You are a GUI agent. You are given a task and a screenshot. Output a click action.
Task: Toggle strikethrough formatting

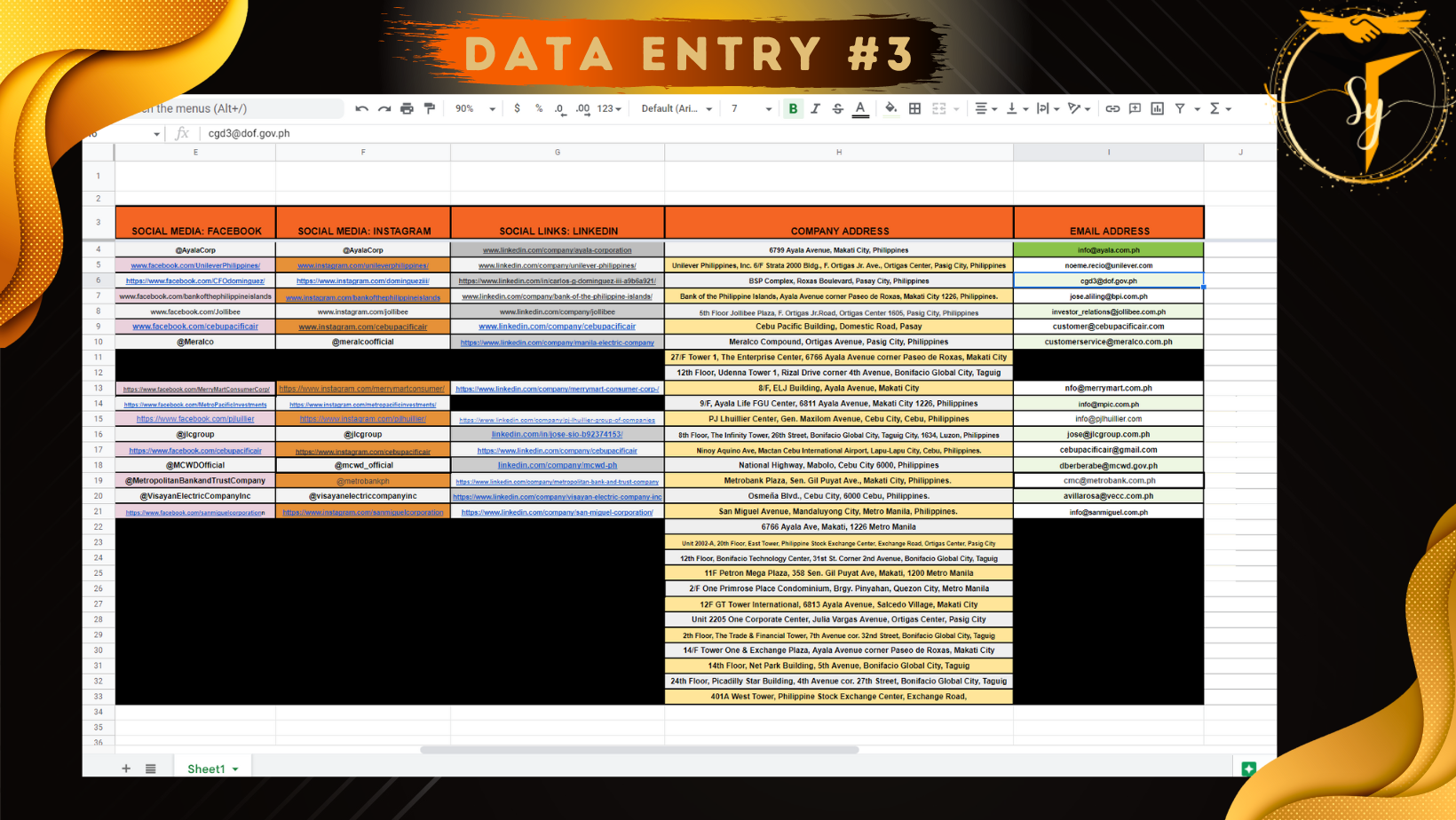click(837, 108)
